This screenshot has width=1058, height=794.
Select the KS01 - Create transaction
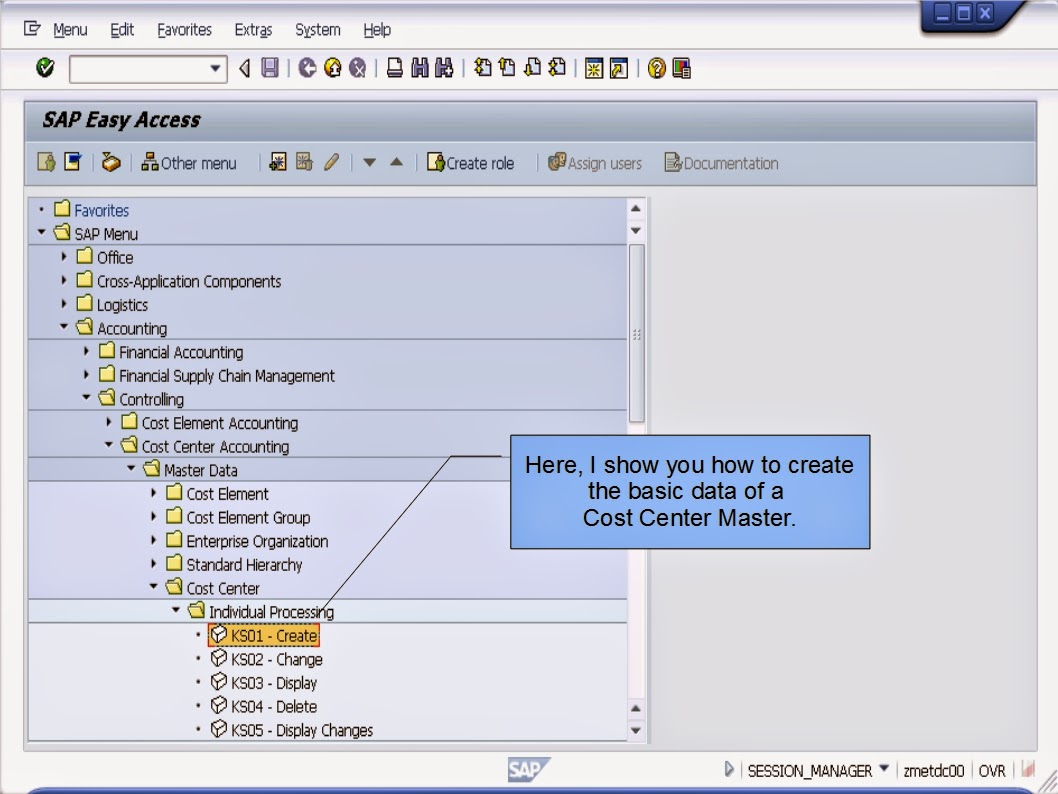click(x=264, y=635)
